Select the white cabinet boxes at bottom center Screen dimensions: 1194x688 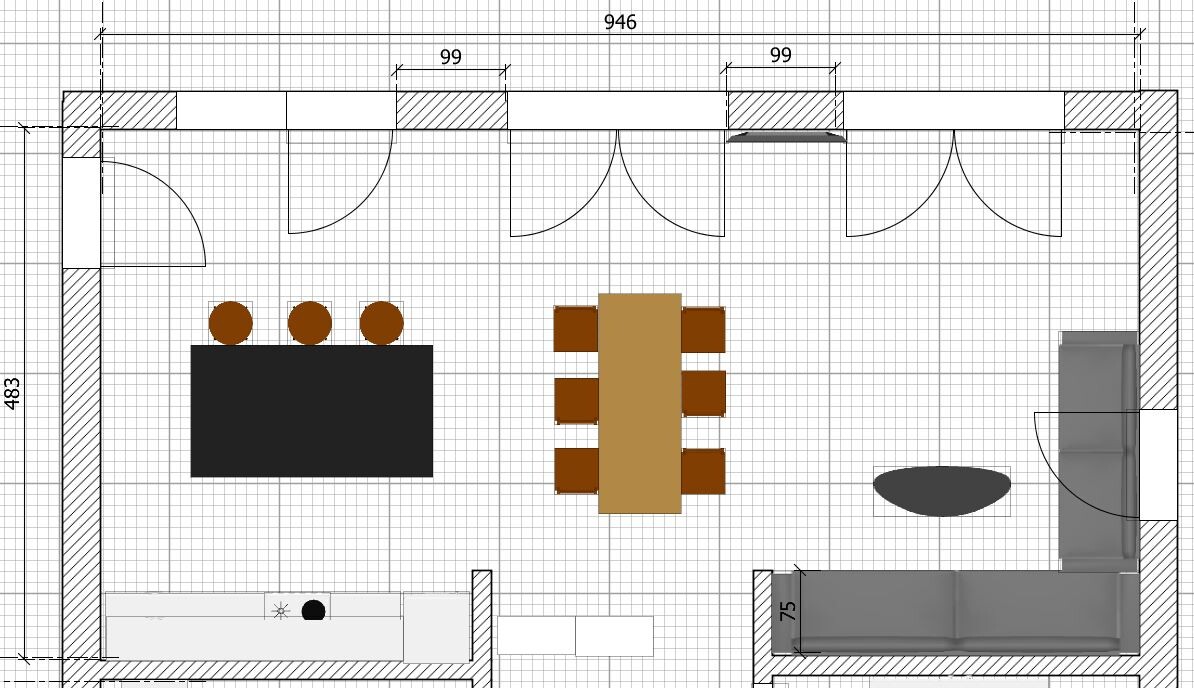pos(575,635)
